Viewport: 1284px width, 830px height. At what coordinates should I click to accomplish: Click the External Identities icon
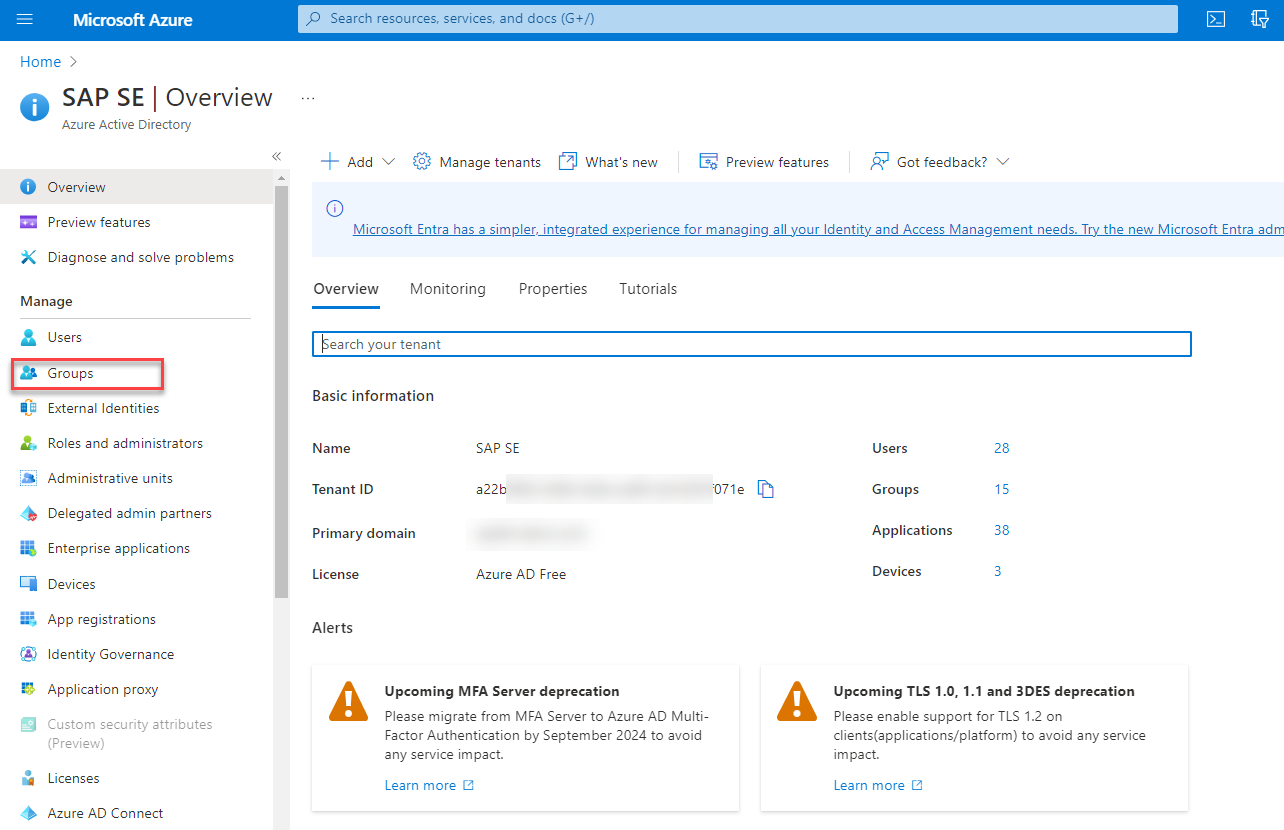click(x=28, y=408)
